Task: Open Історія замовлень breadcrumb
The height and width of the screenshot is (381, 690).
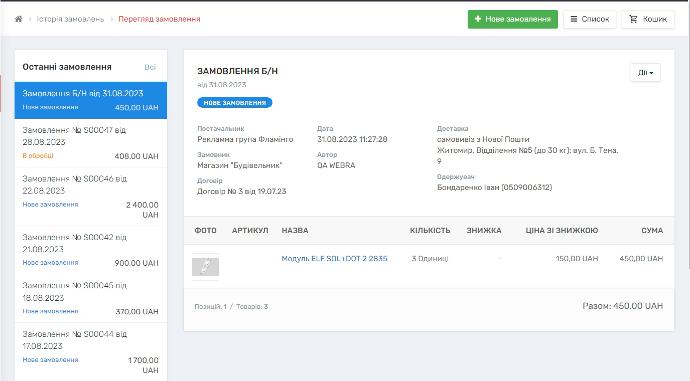Action: pyautogui.click(x=70, y=19)
